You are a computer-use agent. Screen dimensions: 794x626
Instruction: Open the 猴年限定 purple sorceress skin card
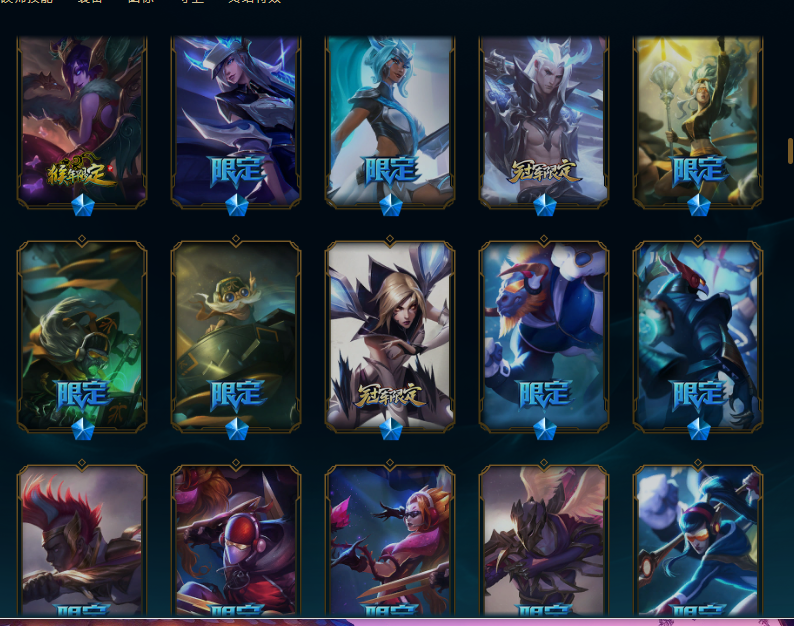coord(82,121)
